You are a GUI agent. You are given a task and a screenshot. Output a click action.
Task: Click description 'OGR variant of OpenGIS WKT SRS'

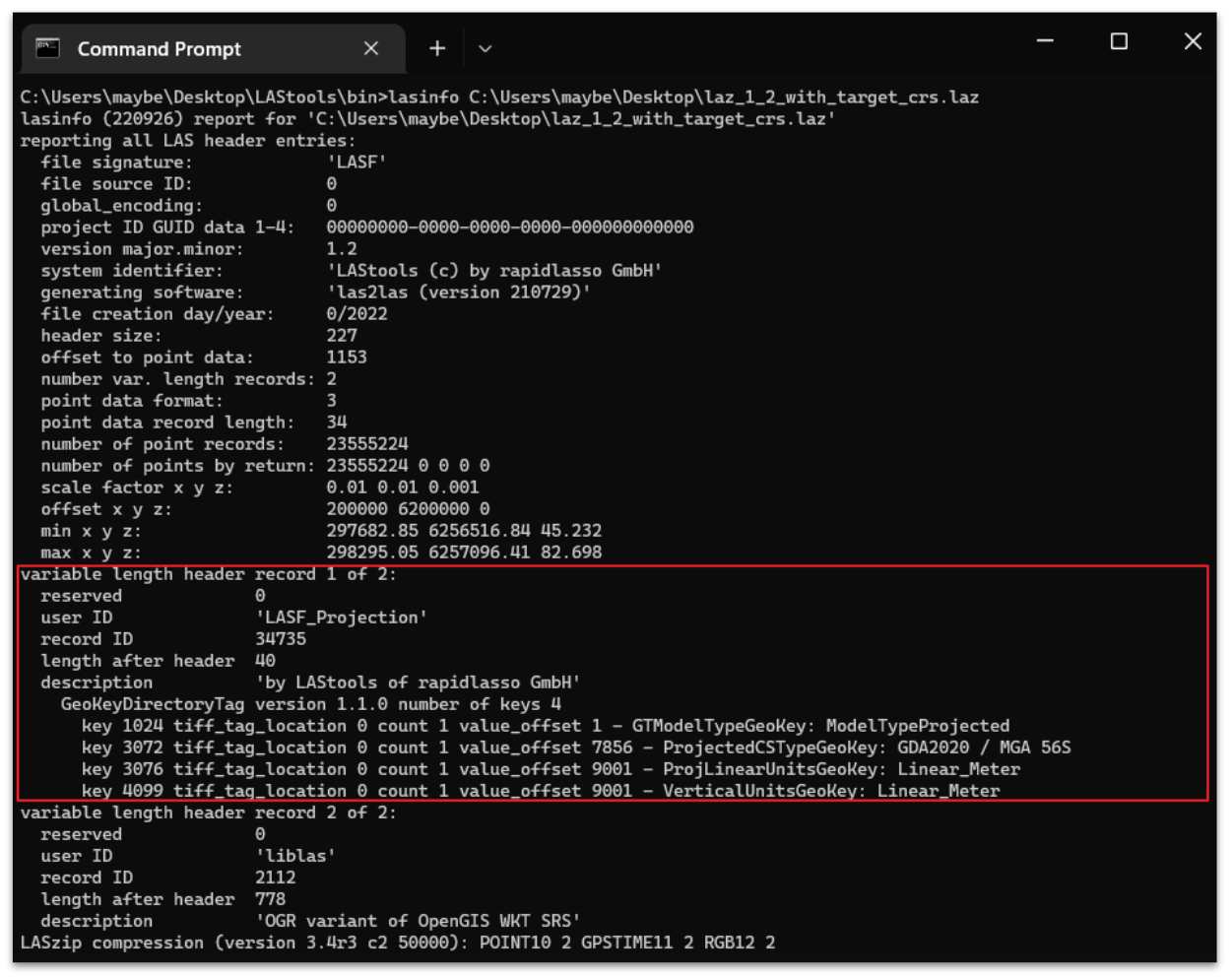pyautogui.click(x=418, y=921)
